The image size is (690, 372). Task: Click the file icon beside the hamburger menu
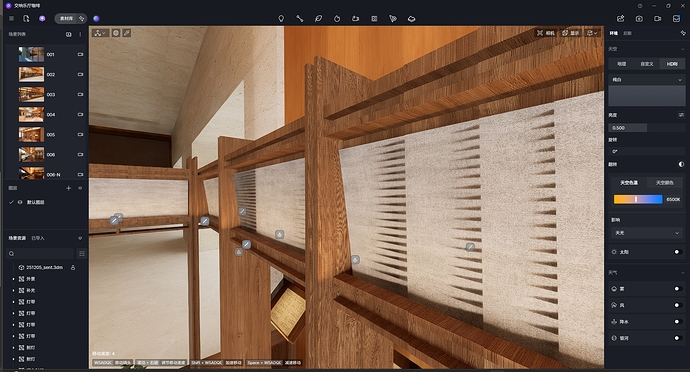(x=26, y=18)
